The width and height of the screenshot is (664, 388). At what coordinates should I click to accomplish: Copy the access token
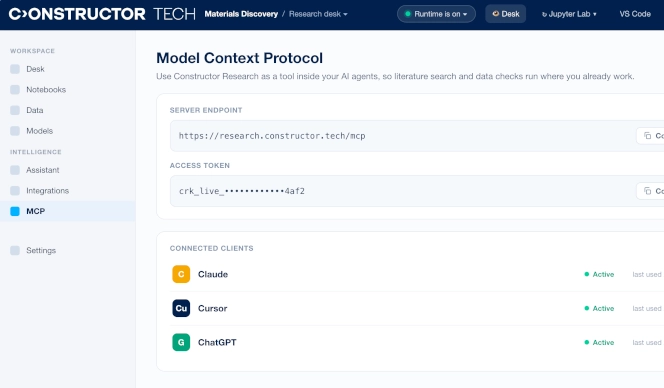[x=650, y=191]
